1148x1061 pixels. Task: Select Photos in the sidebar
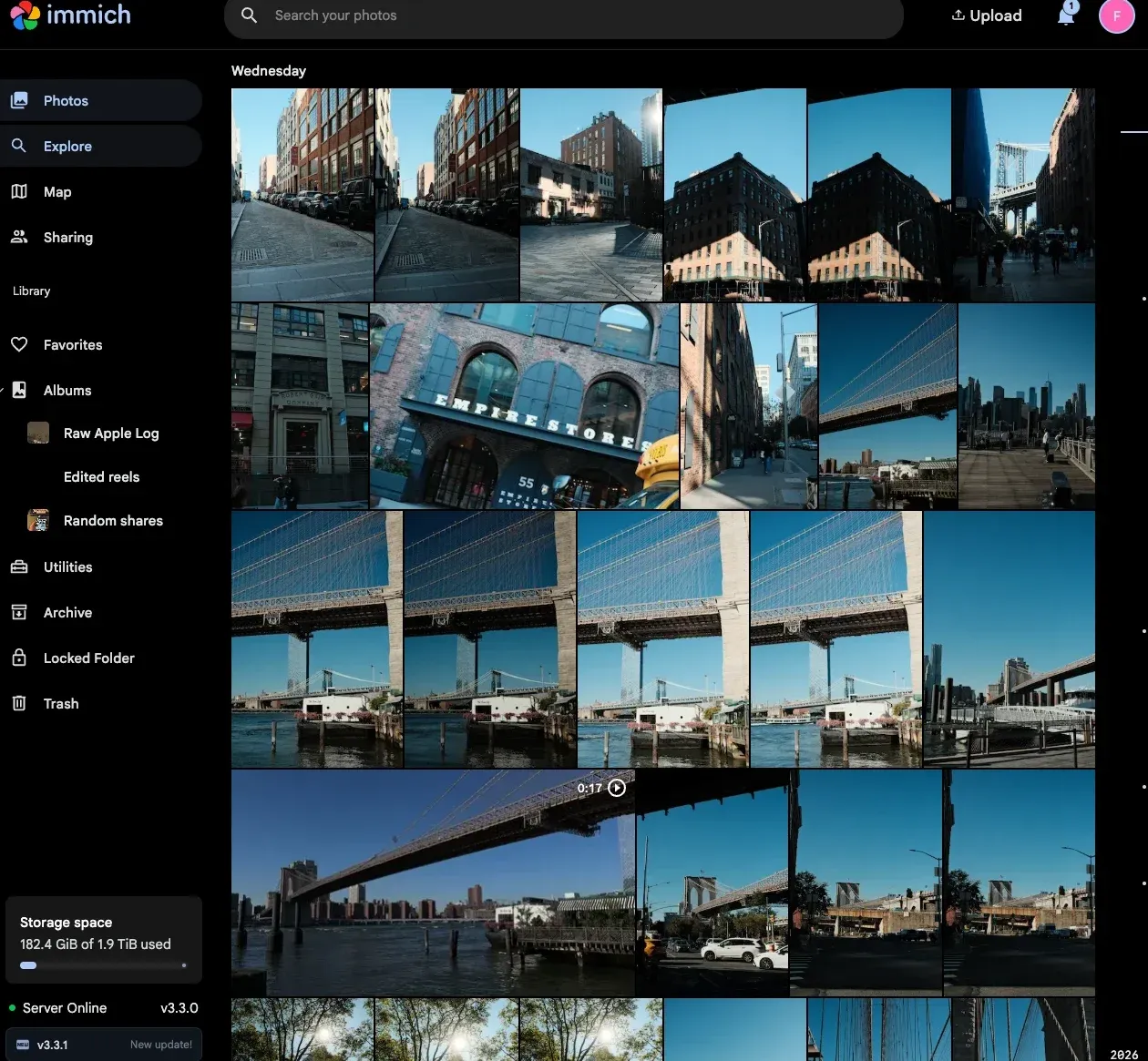coord(100,100)
